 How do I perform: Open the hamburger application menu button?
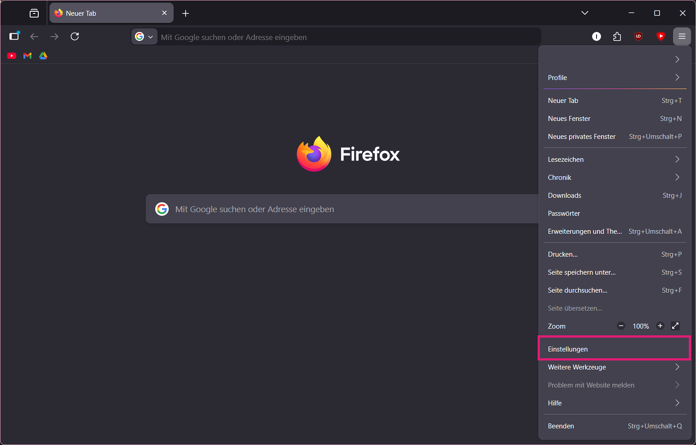point(682,36)
